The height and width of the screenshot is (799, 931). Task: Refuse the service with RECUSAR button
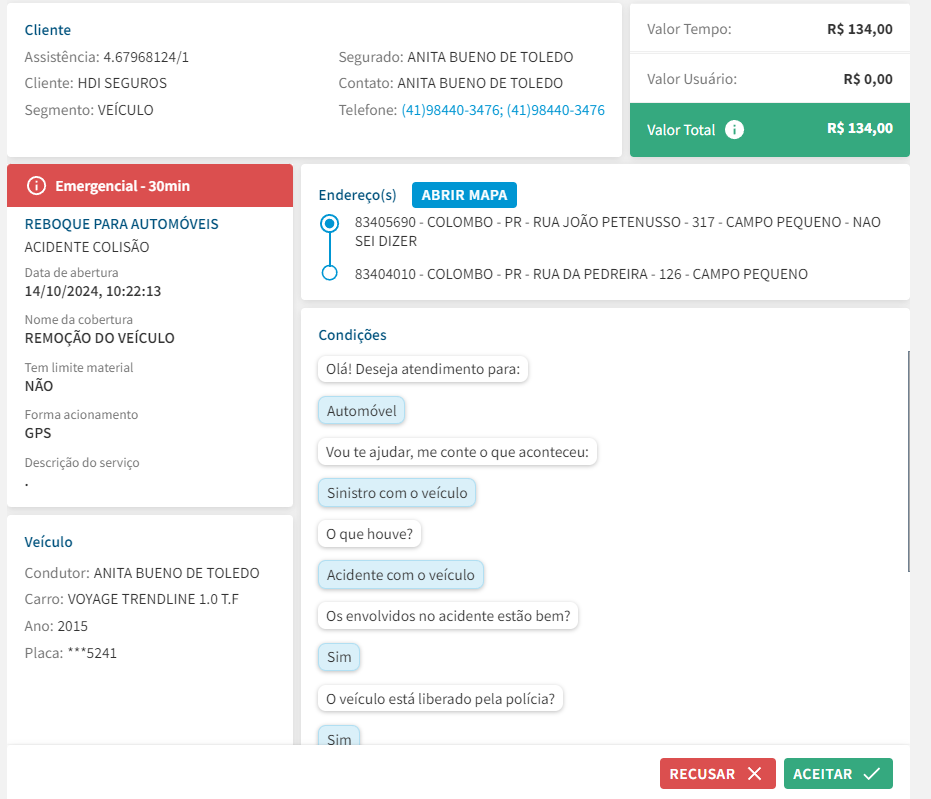[x=717, y=773]
